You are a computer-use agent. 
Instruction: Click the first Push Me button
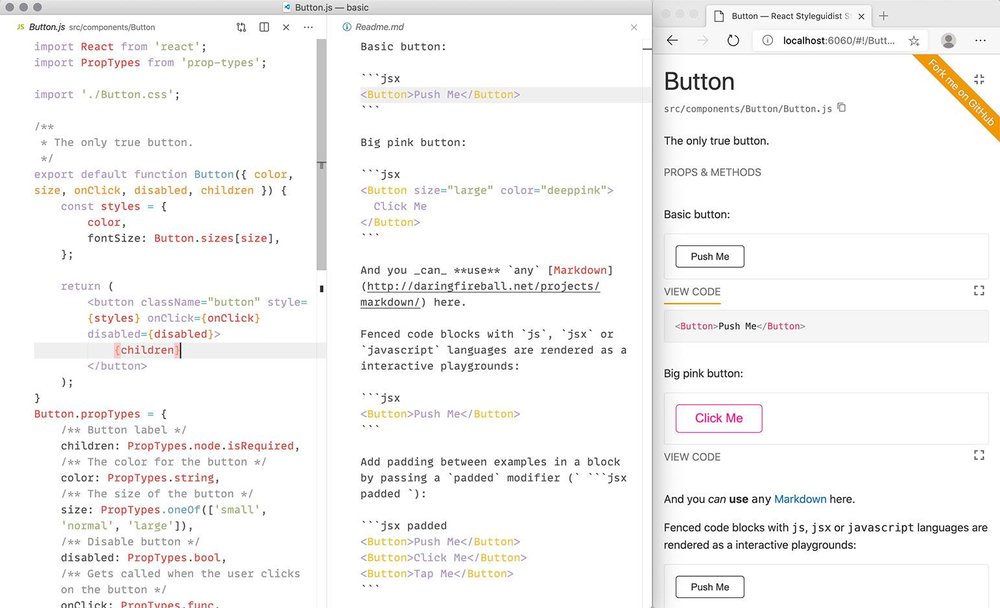[x=710, y=256]
